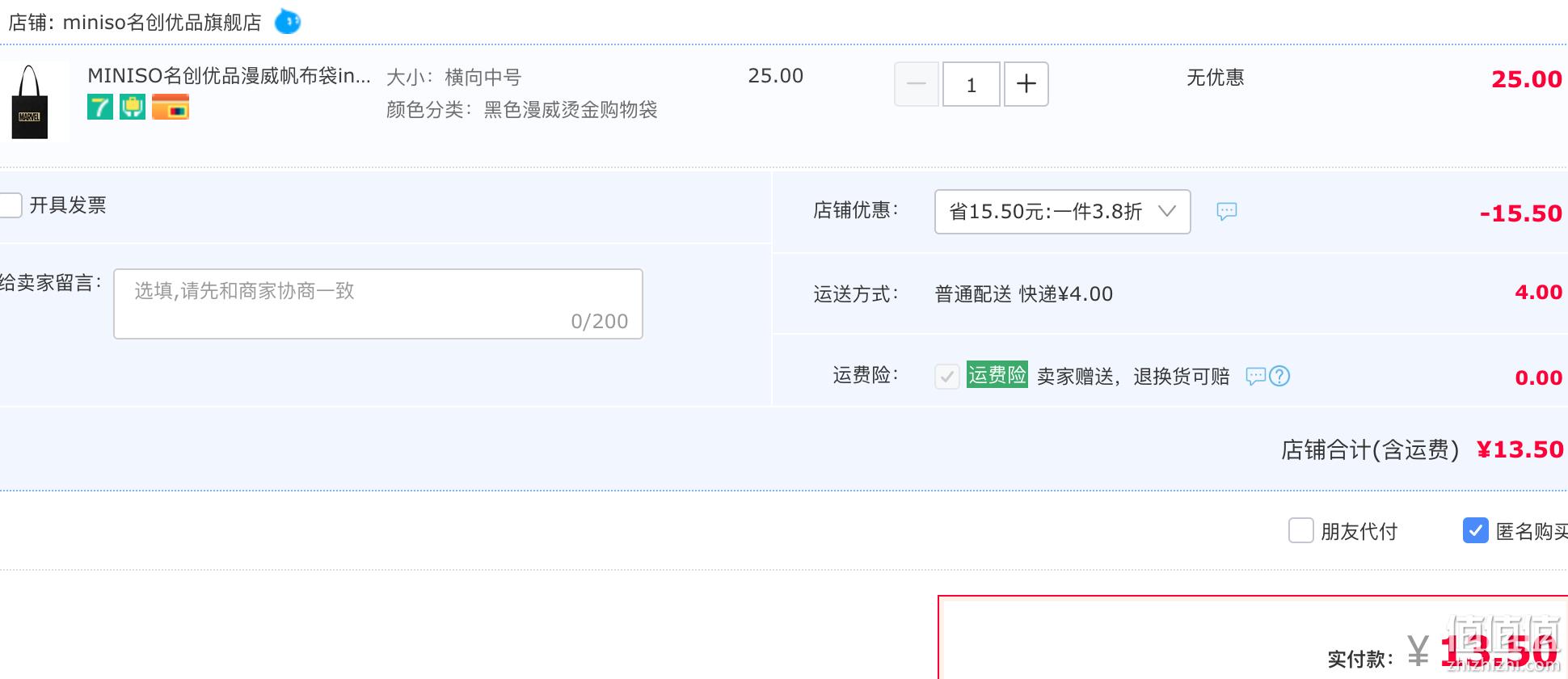Click the orange credit card badge icon
Viewport: 1568px width, 679px height.
click(x=171, y=107)
